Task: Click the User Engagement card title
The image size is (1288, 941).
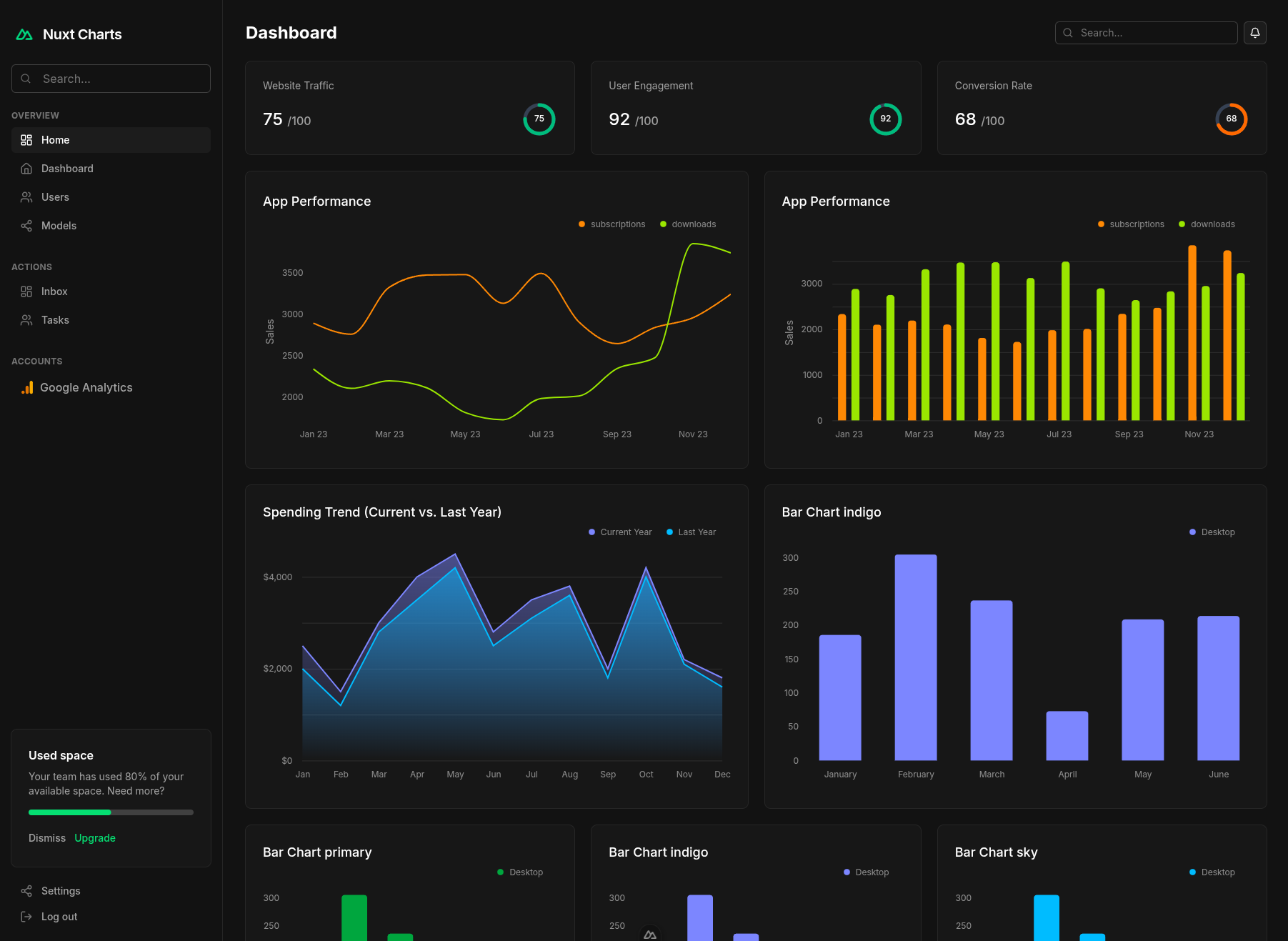Action: click(651, 86)
